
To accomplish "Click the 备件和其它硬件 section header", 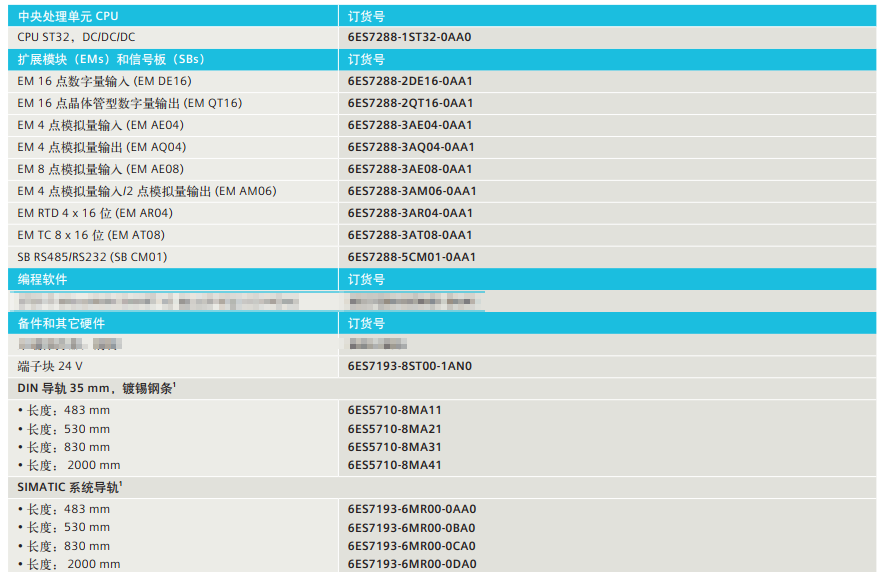I will coord(173,324).
